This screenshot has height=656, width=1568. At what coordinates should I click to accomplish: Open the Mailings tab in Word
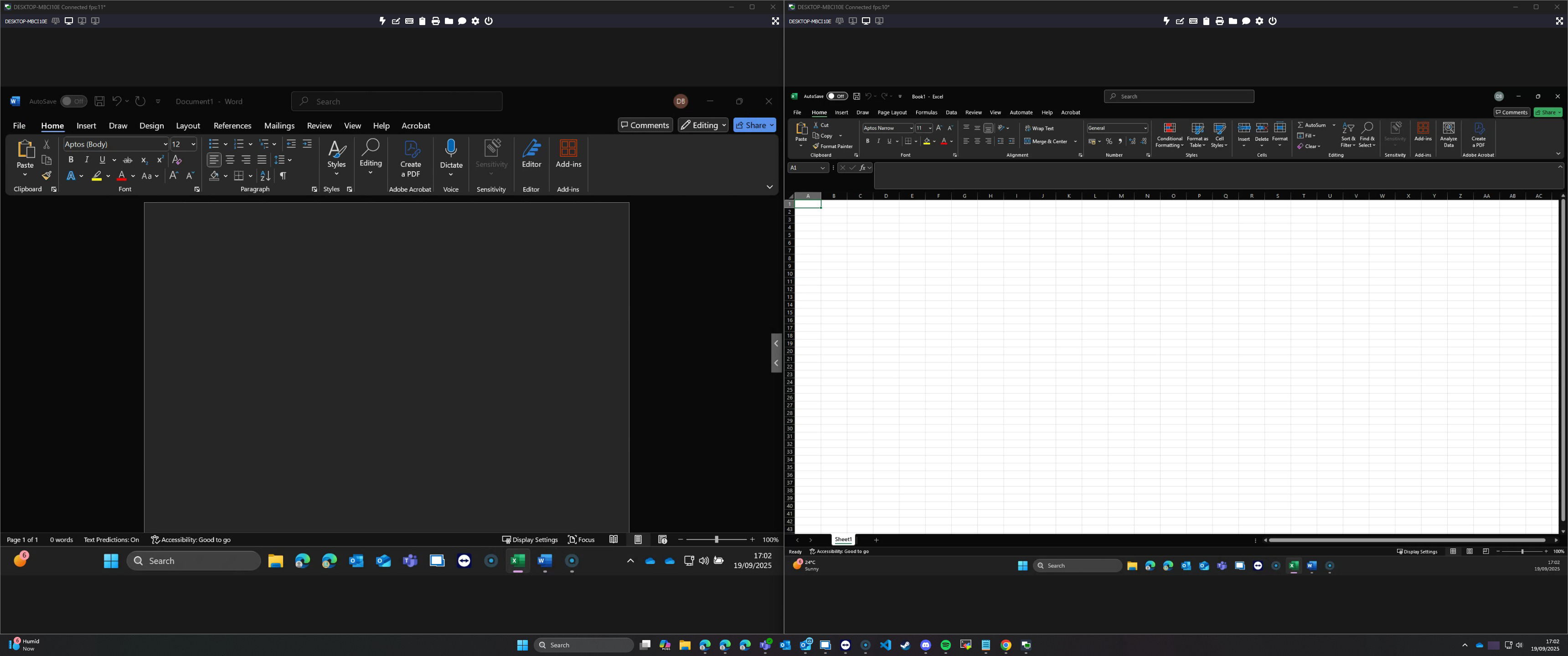279,126
